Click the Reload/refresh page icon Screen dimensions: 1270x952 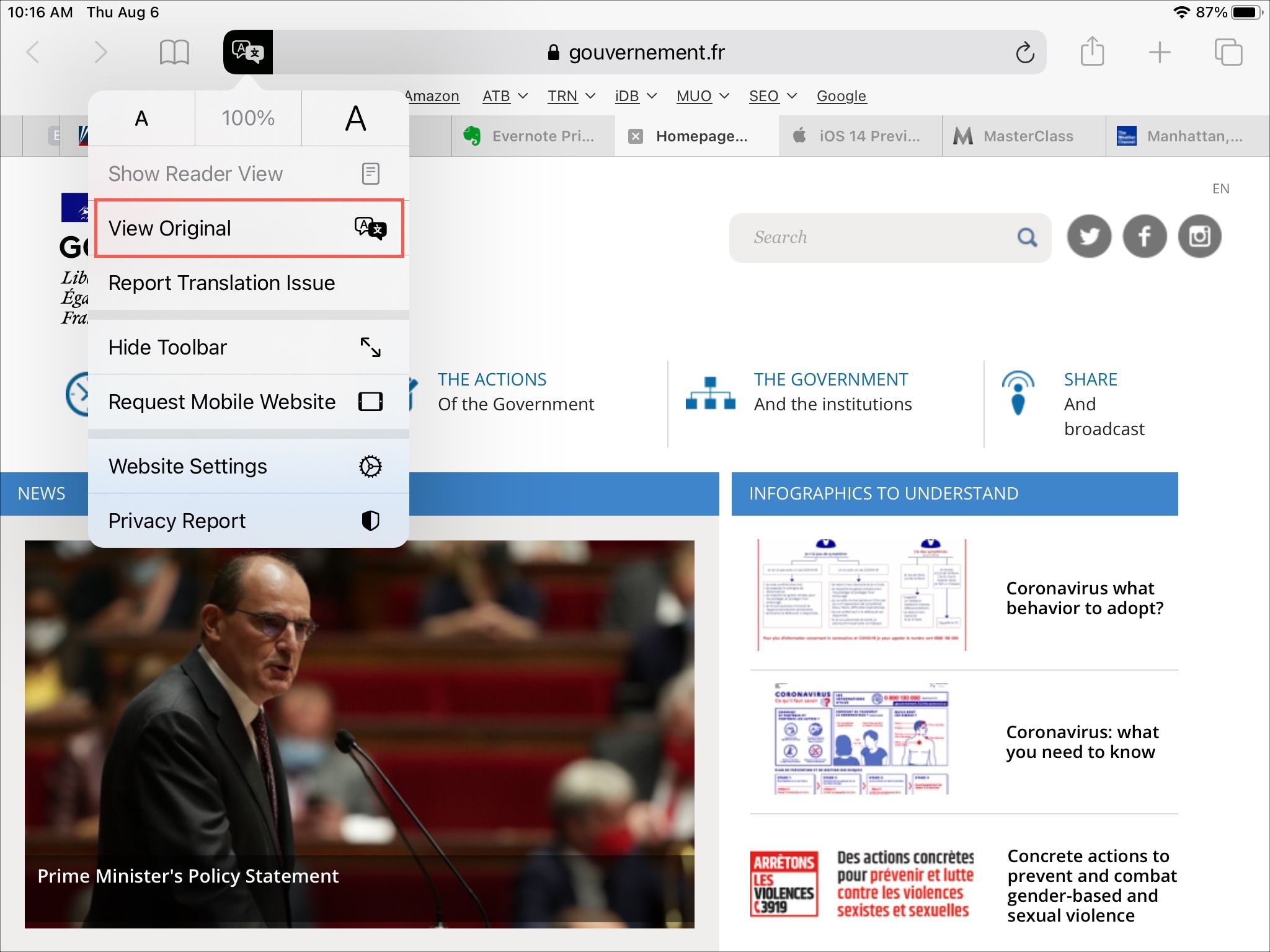point(1024,53)
